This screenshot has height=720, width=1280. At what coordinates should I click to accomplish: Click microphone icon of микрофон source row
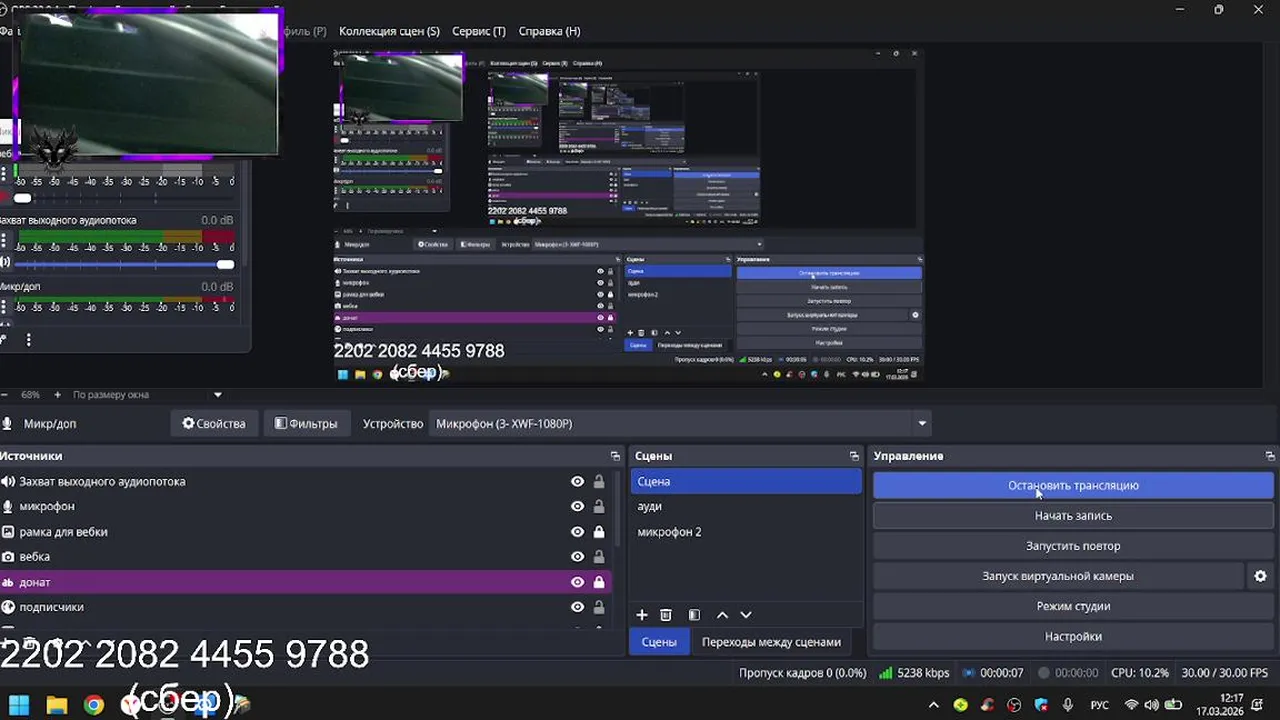coord(8,506)
